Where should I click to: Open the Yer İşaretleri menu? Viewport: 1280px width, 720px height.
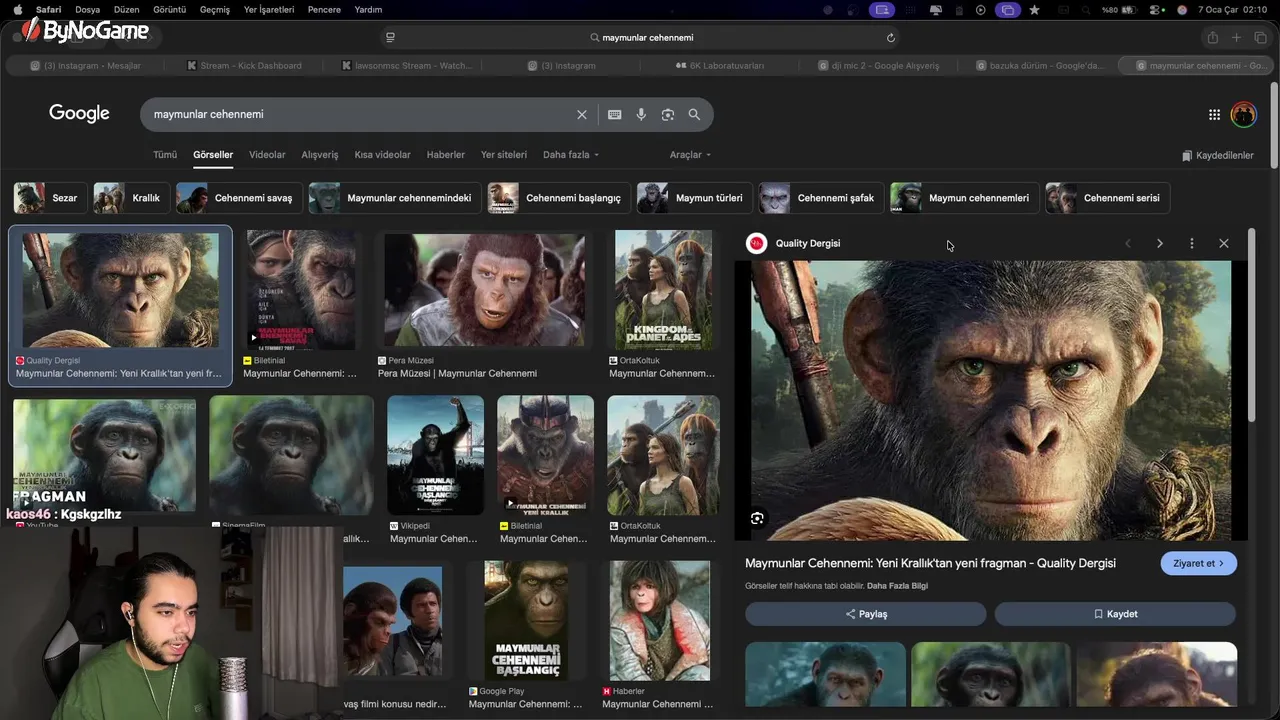[269, 9]
